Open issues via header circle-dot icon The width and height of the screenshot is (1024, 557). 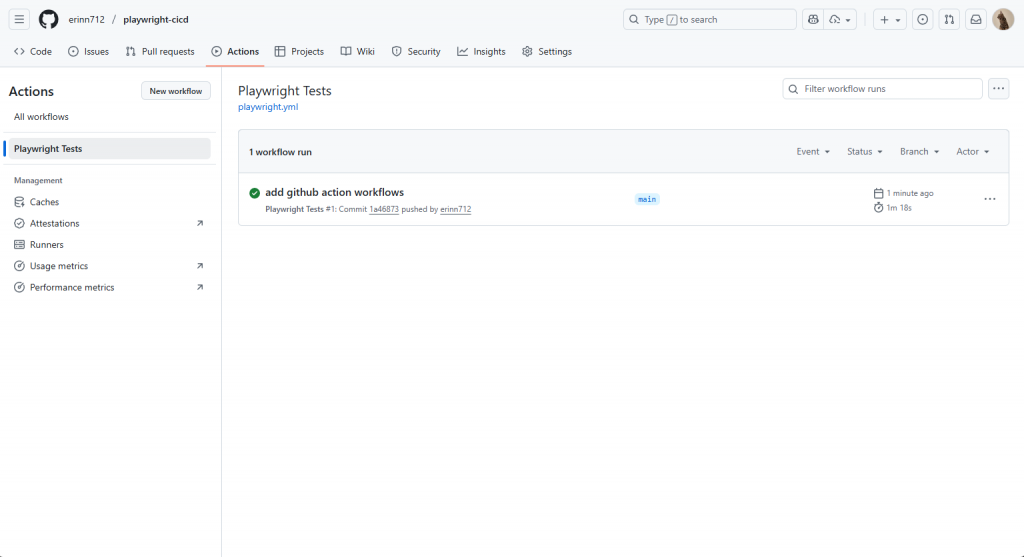[922, 20]
